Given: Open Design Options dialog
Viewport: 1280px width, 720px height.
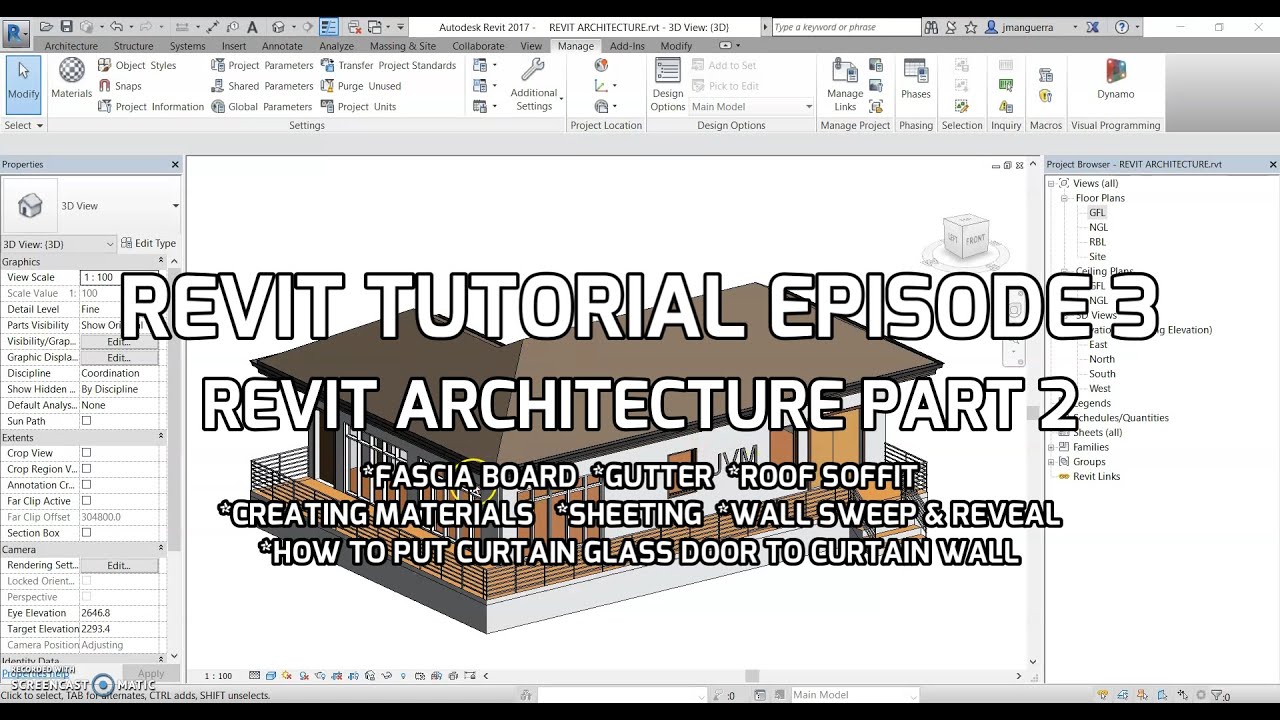Looking at the screenshot, I should [667, 84].
